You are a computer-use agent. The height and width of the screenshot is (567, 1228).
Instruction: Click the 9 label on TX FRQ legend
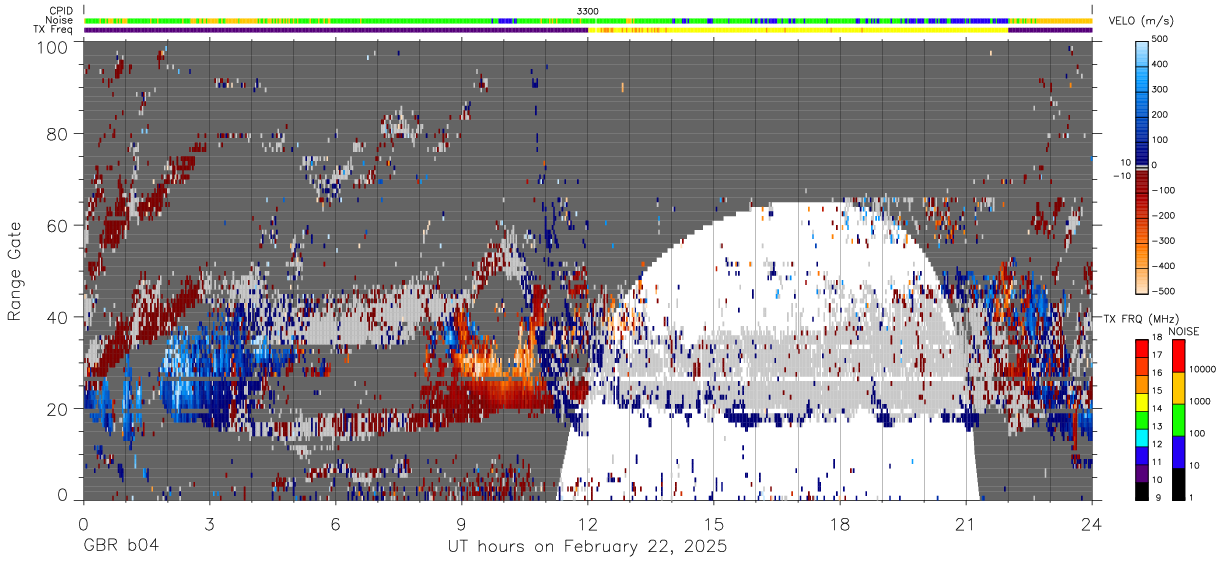coord(1156,499)
